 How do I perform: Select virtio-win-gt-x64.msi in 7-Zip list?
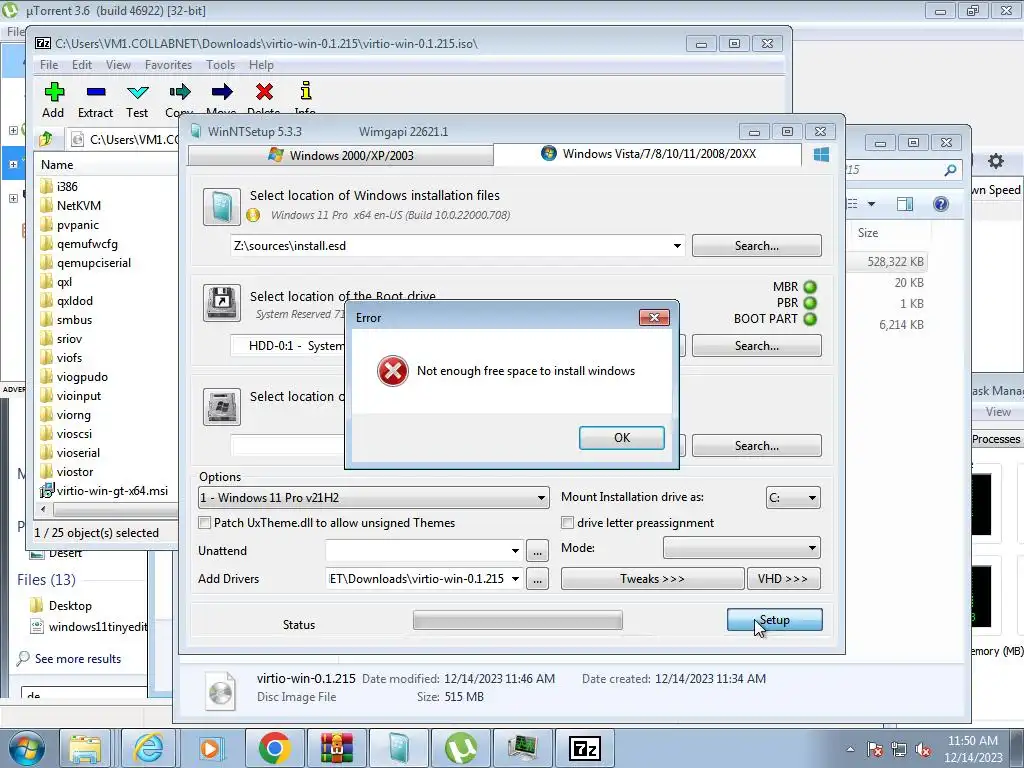104,490
